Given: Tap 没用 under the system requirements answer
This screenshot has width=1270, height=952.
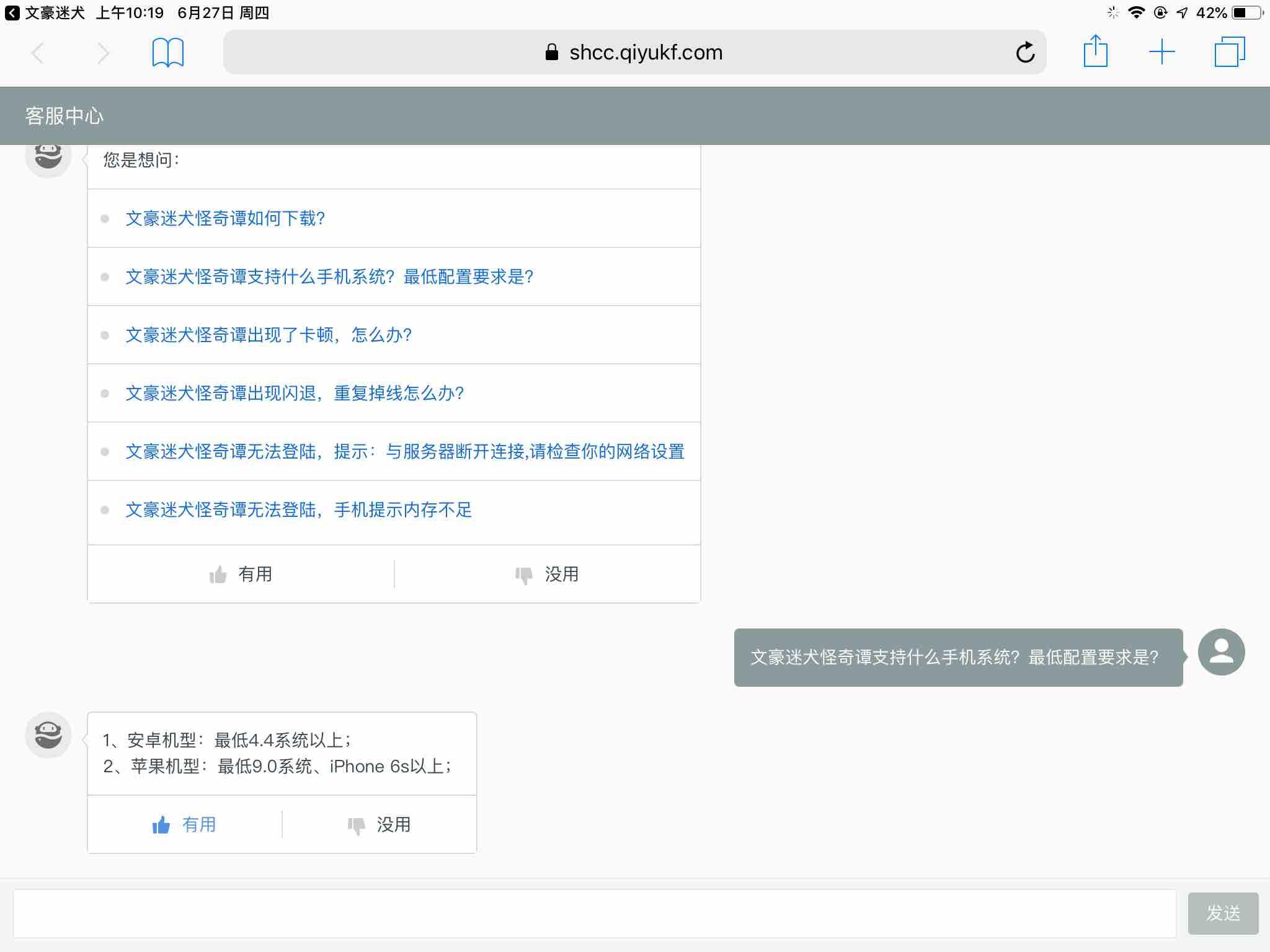Looking at the screenshot, I should [379, 824].
